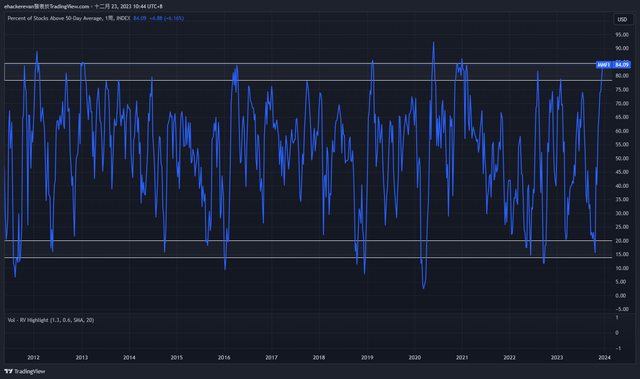Click the TradingView logo
640x379 pixels.
click(24, 371)
